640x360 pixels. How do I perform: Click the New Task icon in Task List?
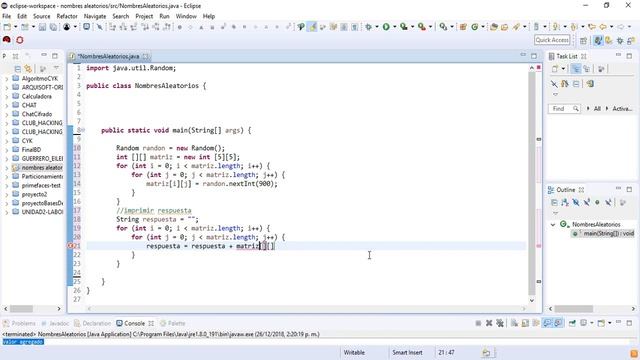pyautogui.click(x=555, y=69)
